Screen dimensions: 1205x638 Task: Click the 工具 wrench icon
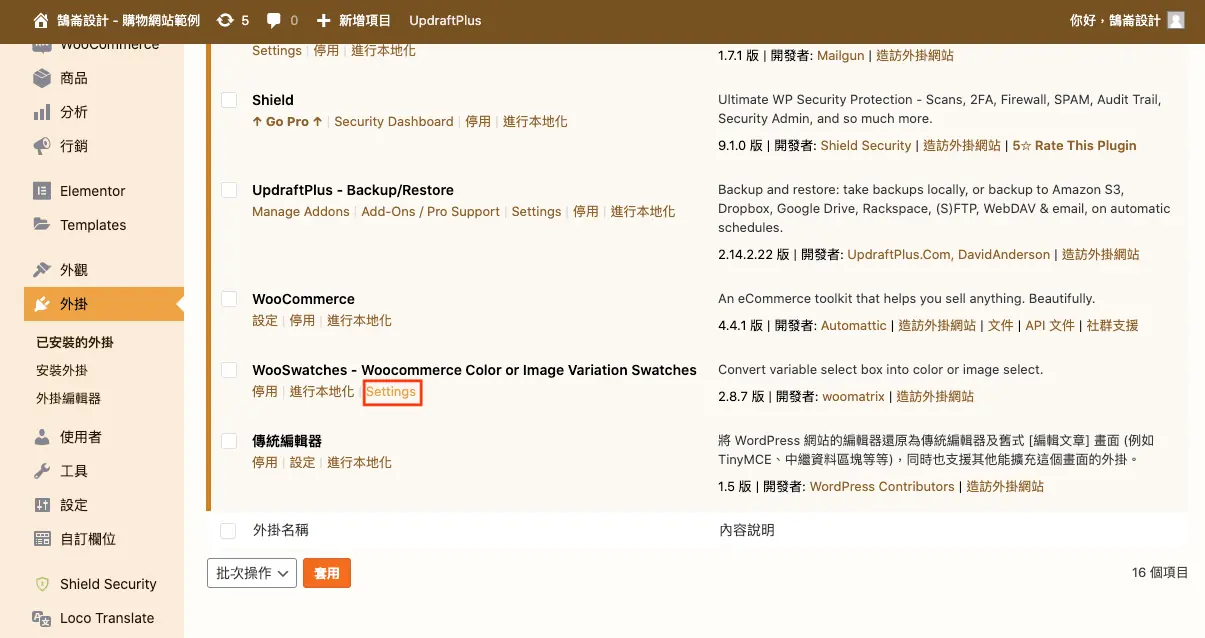point(42,471)
